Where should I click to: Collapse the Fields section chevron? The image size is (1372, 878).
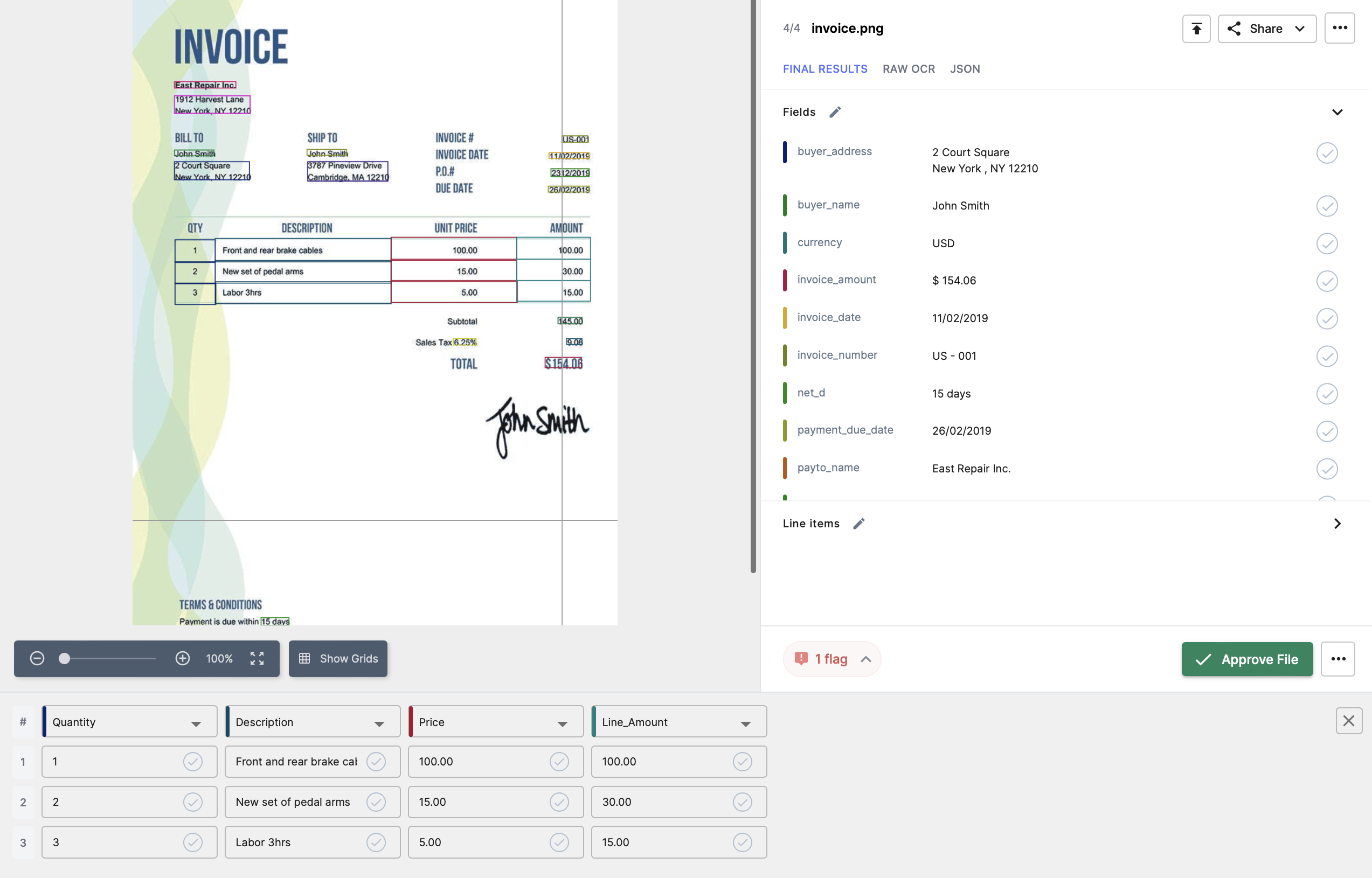(x=1337, y=112)
